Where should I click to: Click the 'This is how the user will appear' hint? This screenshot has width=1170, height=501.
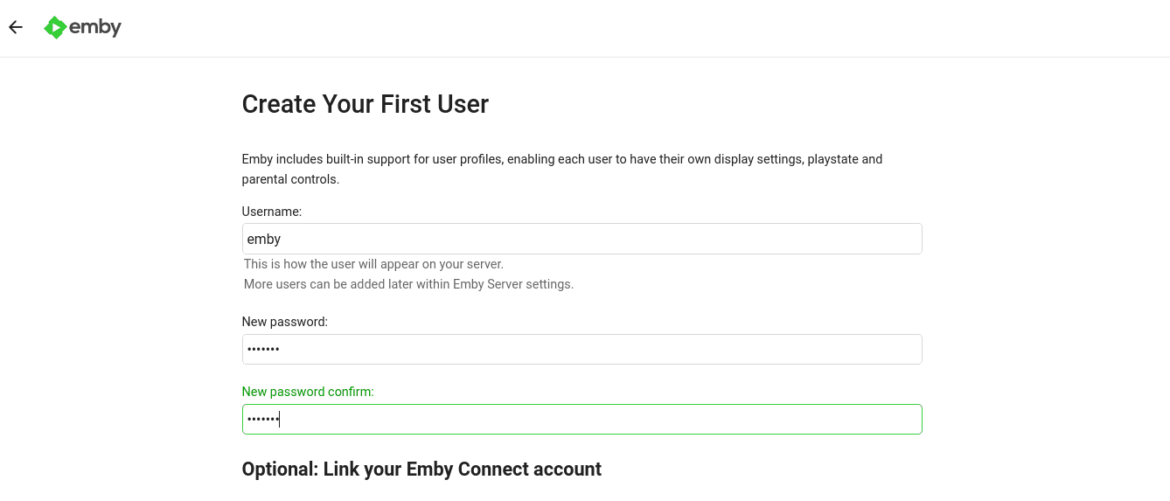click(x=374, y=264)
